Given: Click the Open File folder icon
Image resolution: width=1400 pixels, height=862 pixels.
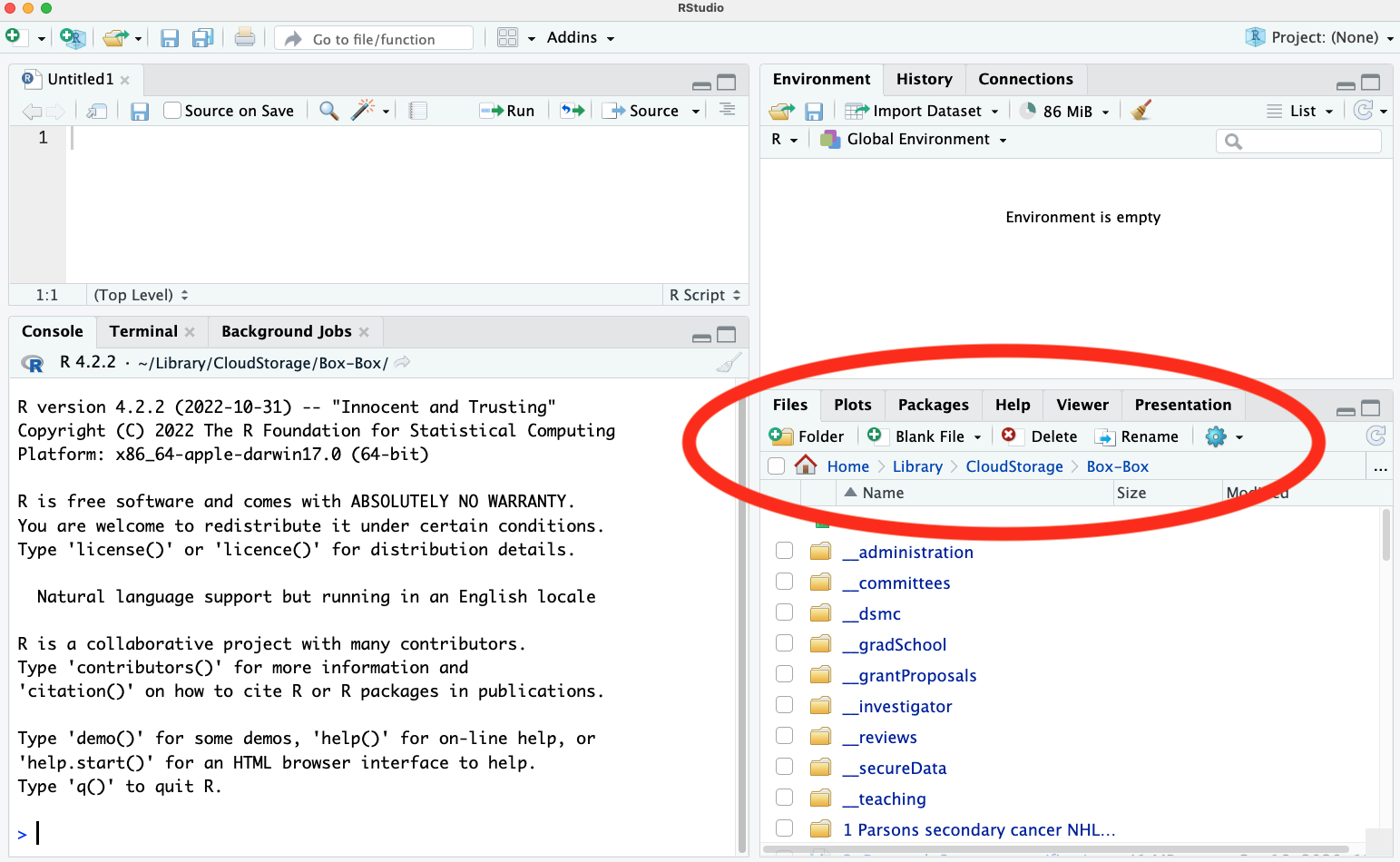Looking at the screenshot, I should [x=114, y=38].
